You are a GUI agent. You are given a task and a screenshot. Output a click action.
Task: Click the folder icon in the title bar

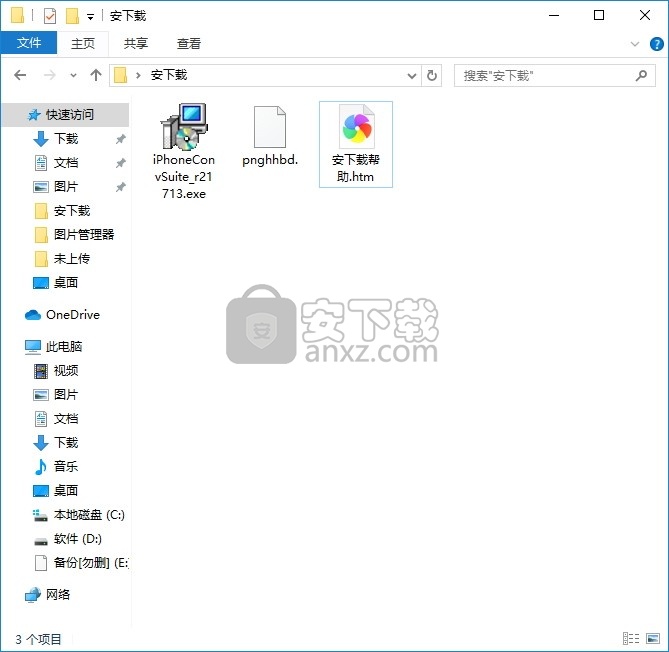pyautogui.click(x=17, y=16)
